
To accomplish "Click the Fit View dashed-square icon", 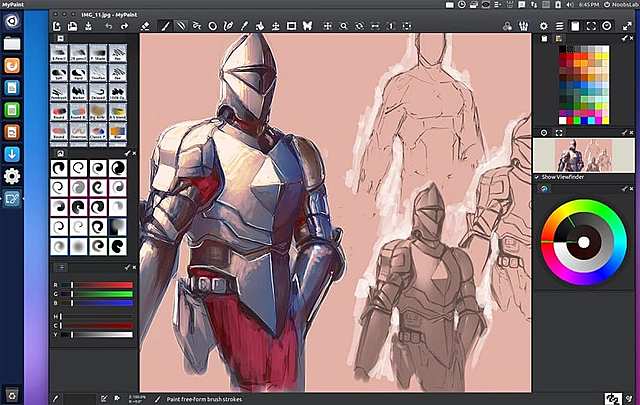I will [x=407, y=26].
